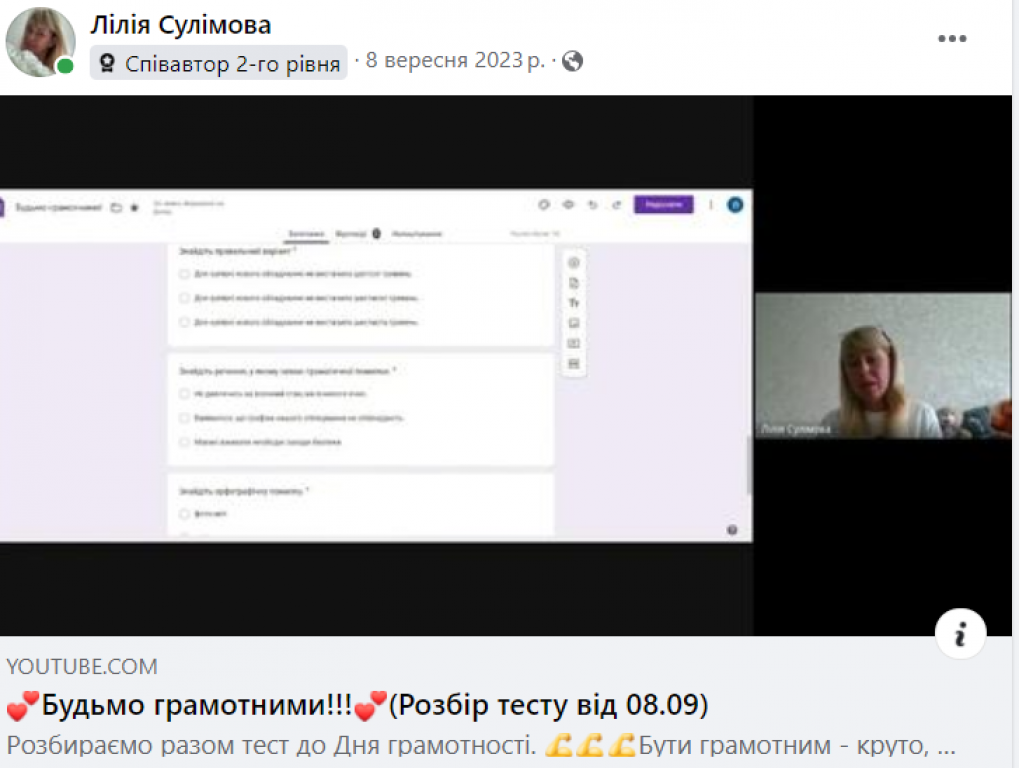Screen dimensions: 1019x768
Task: Click the round info 'i' button
Action: 960,633
